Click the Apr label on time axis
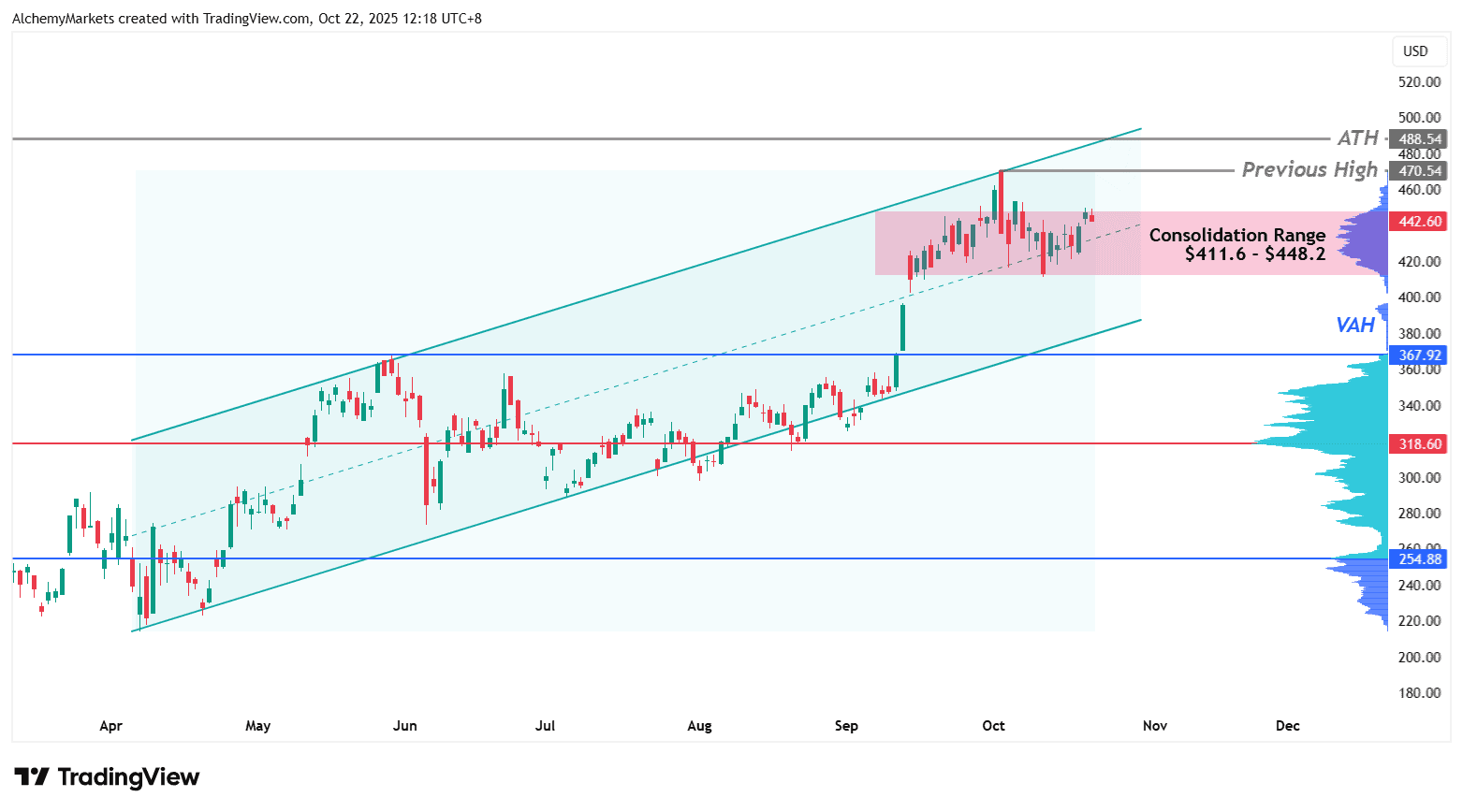This screenshot has width=1463, height=812. pos(110,726)
